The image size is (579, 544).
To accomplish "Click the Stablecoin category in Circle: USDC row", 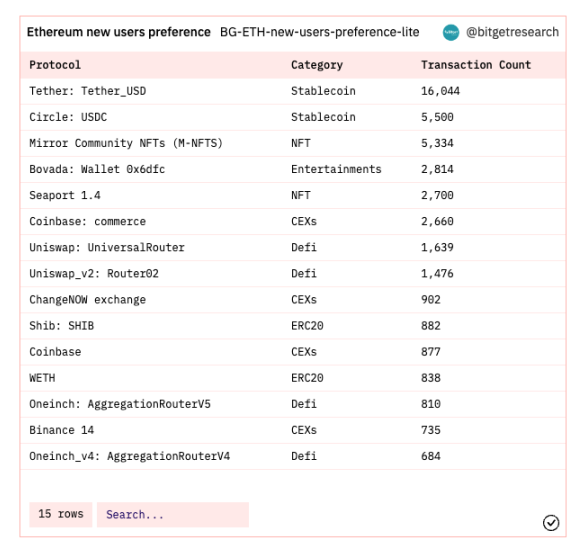I will (x=323, y=117).
